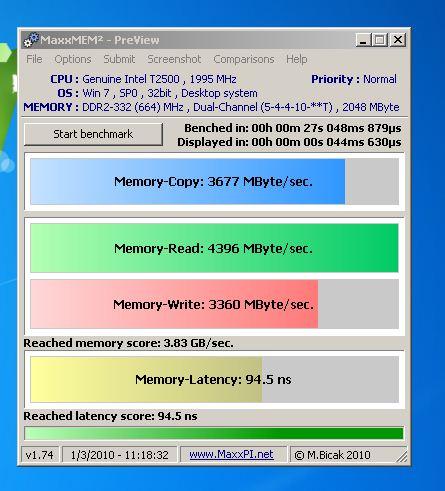Open the Screenshot menu

click(174, 59)
